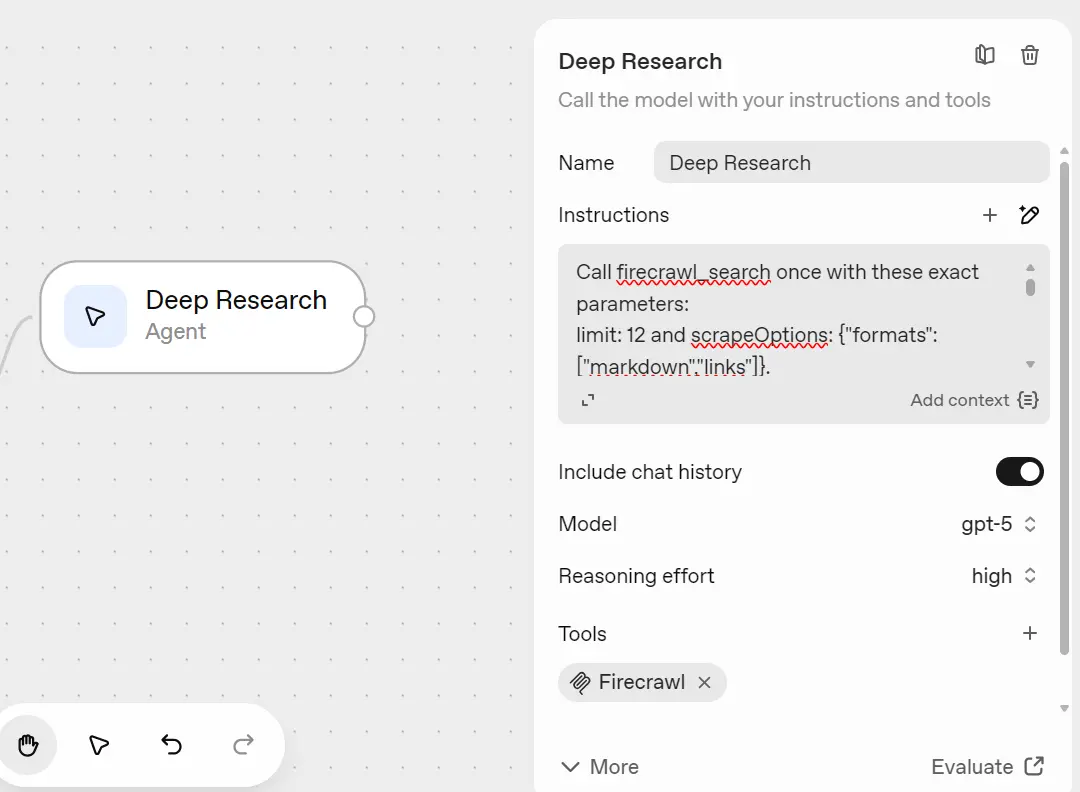Add a new tool with the plus icon
1080x792 pixels.
click(x=1030, y=633)
